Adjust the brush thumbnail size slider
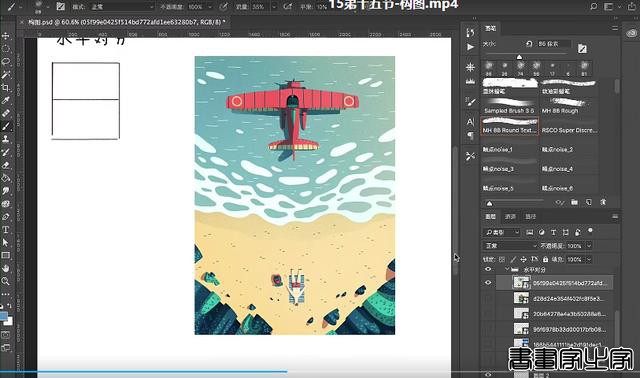This screenshot has height=378, width=640. point(489,203)
